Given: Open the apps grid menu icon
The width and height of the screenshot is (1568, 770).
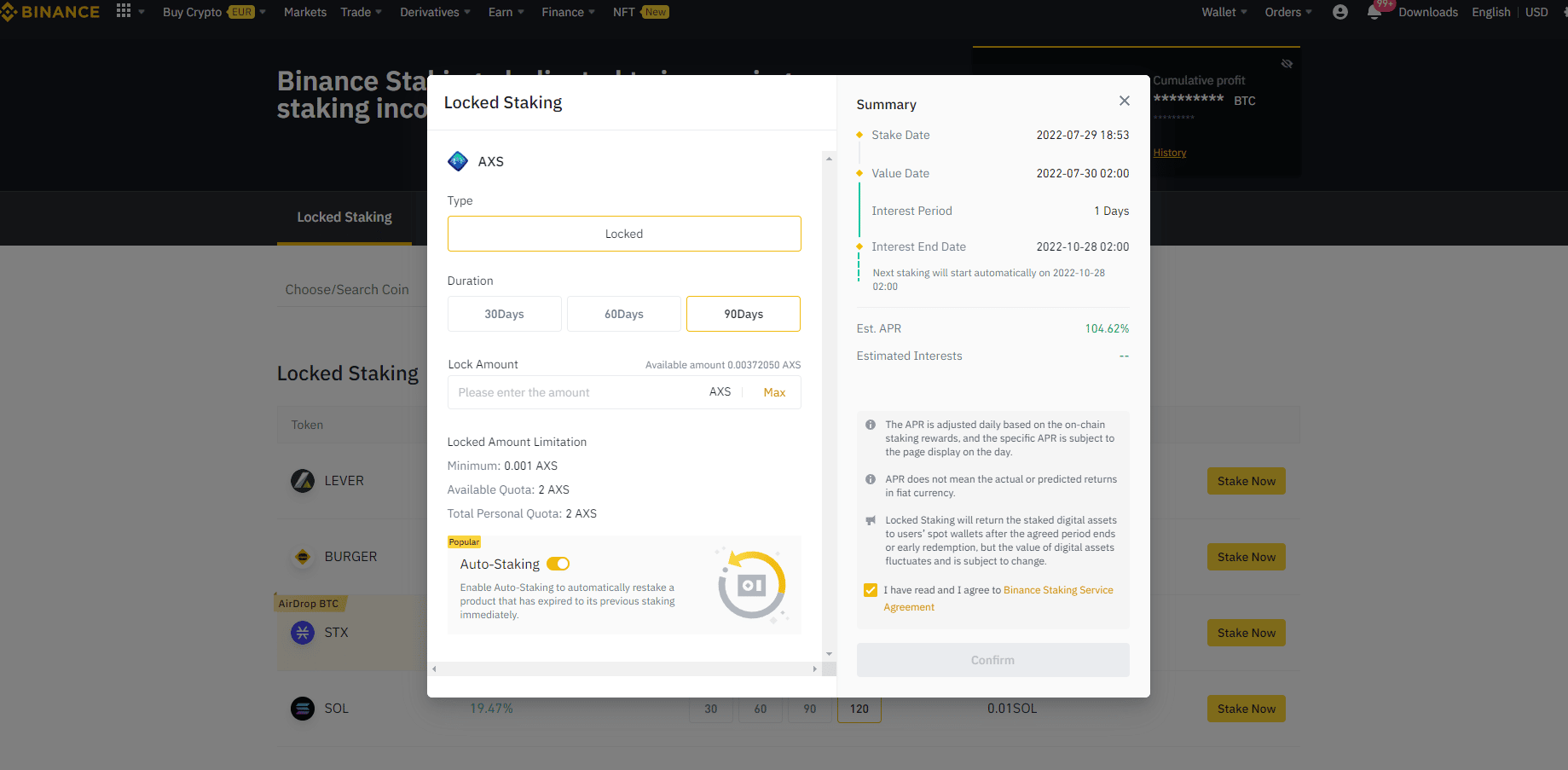Looking at the screenshot, I should [x=124, y=11].
